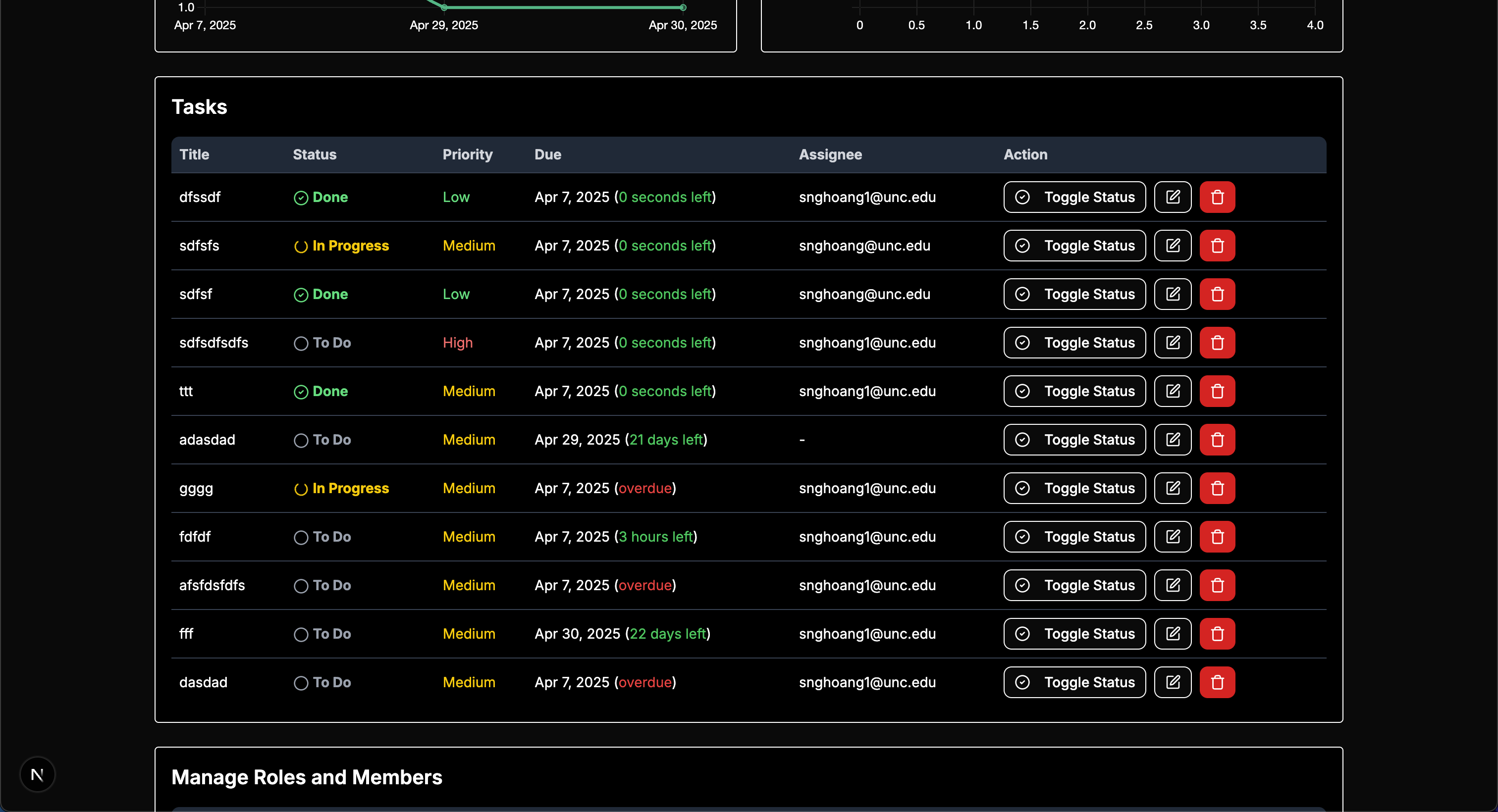Image resolution: width=1498 pixels, height=812 pixels.
Task: Click the Priority column header
Action: pyautogui.click(x=468, y=154)
